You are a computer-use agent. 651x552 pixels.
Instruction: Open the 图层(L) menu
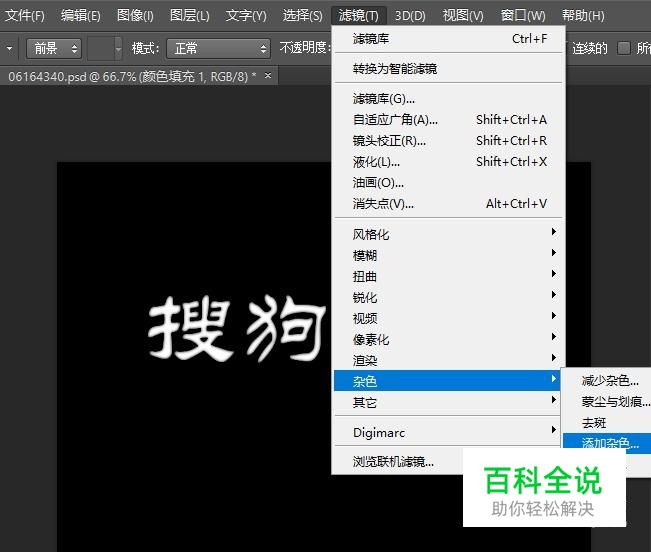pos(190,16)
